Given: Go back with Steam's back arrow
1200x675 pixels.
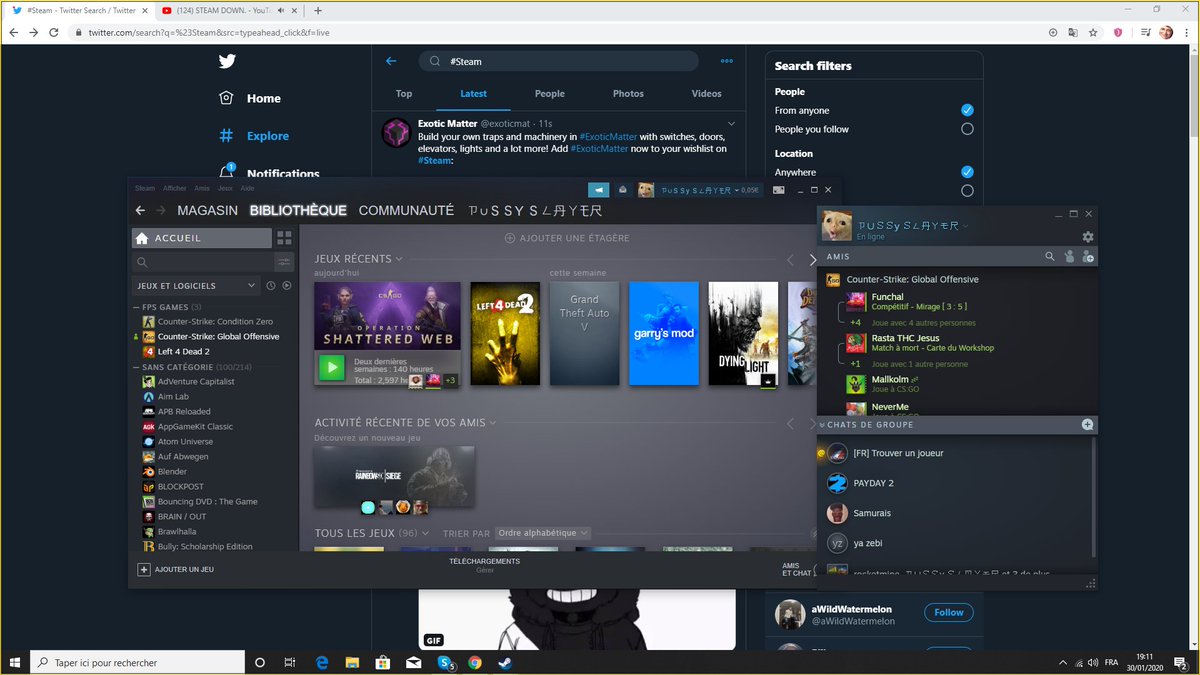Looking at the screenshot, I should [x=141, y=210].
